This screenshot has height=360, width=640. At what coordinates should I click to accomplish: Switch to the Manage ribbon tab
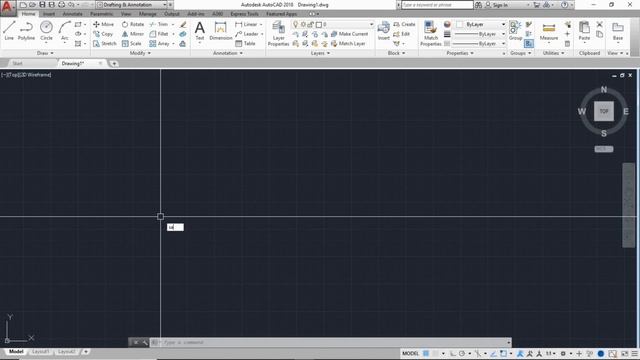click(147, 14)
